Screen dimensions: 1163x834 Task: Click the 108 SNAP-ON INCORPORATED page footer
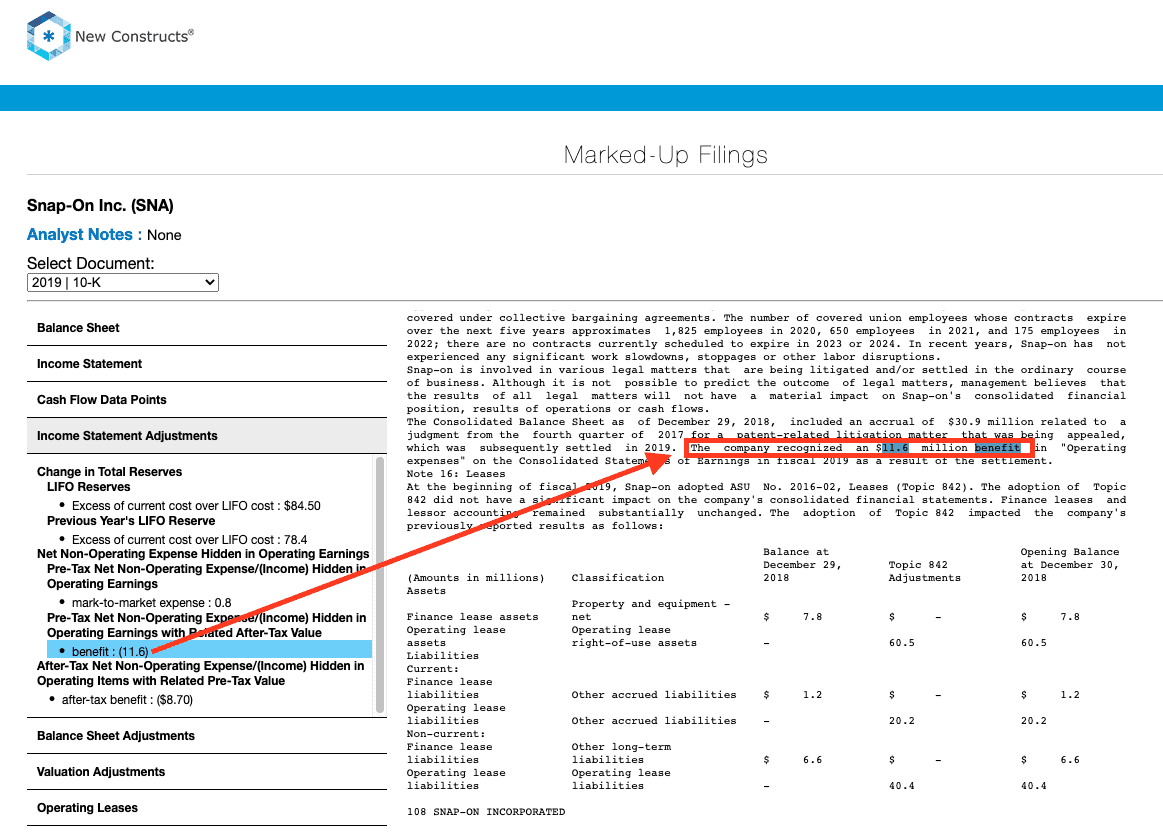click(x=486, y=812)
